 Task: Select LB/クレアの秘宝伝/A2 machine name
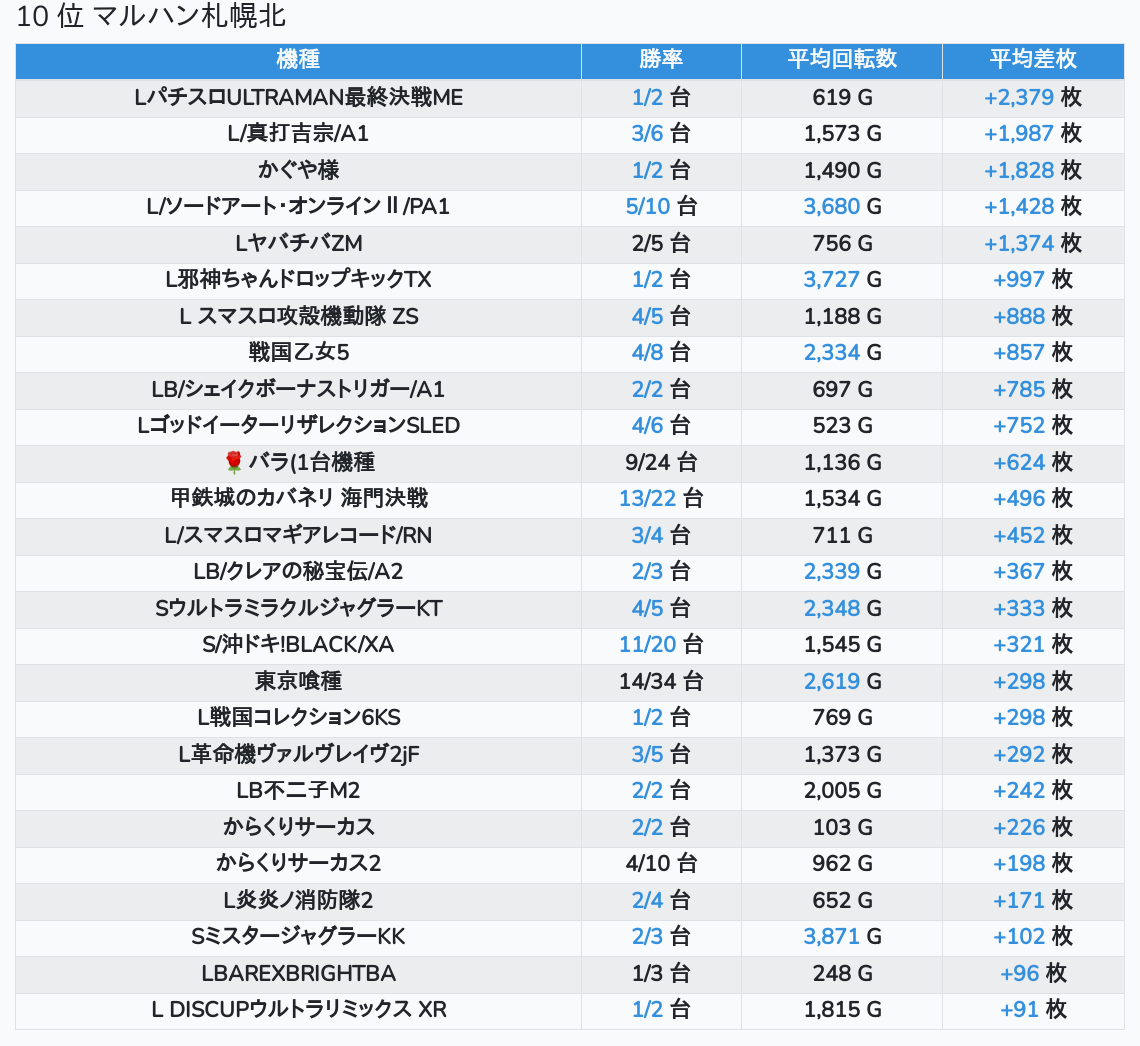(298, 571)
